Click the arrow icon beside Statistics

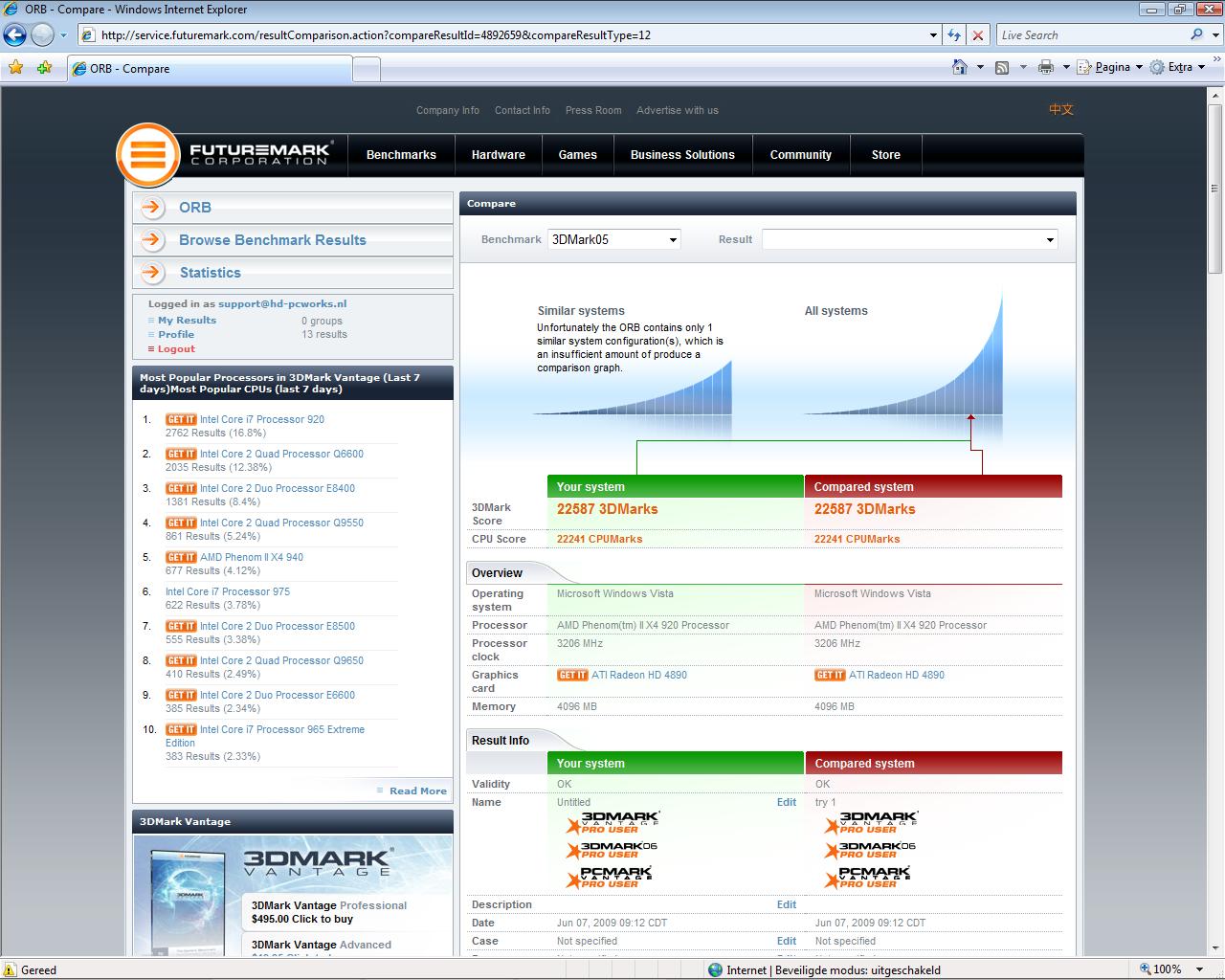coord(152,272)
